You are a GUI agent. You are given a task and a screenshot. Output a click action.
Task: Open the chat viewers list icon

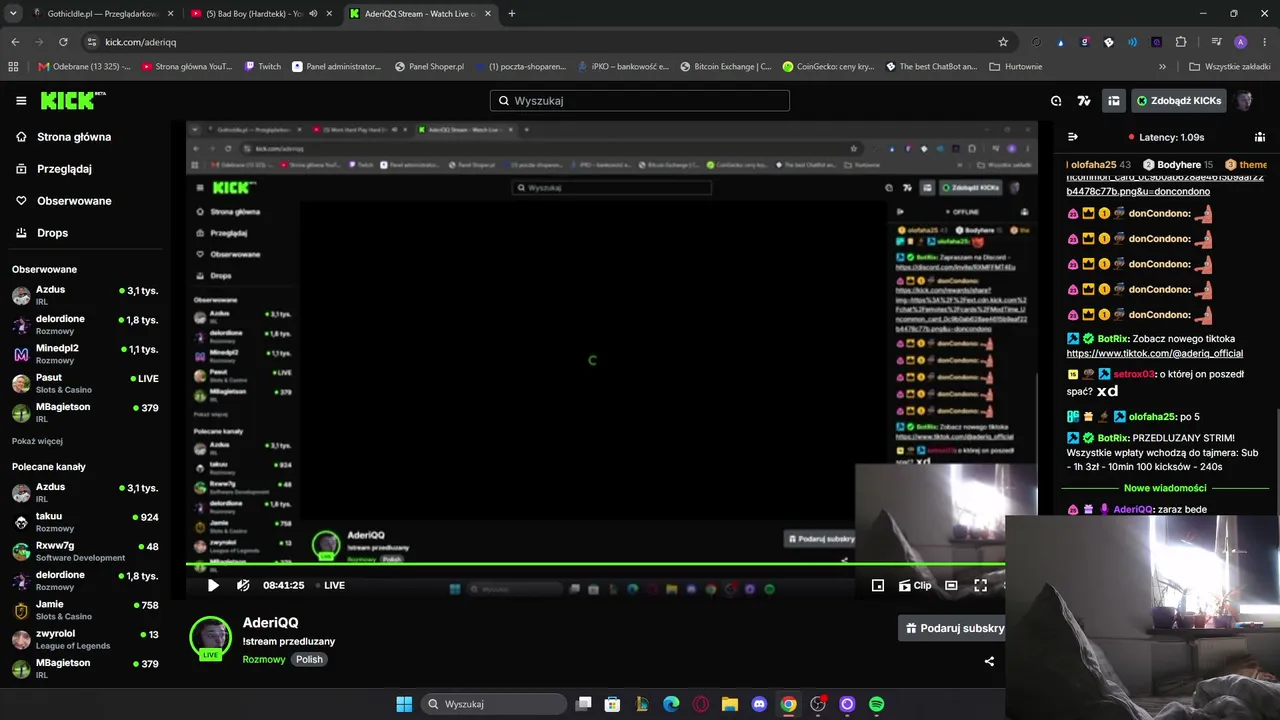coord(1259,137)
